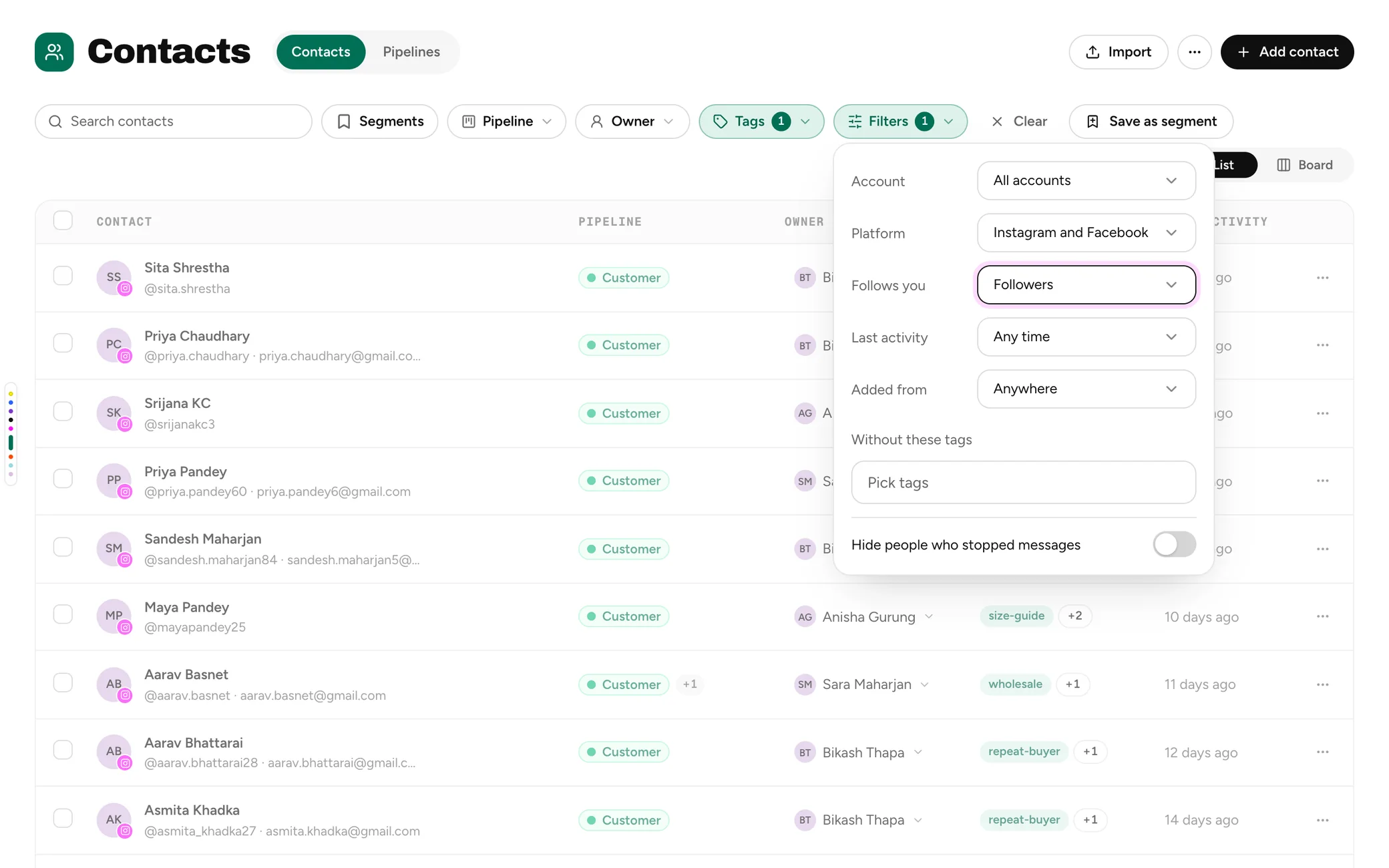Image resolution: width=1389 pixels, height=868 pixels.
Task: Change owner Anisha Gurung for Maya Pandey
Action: click(864, 617)
